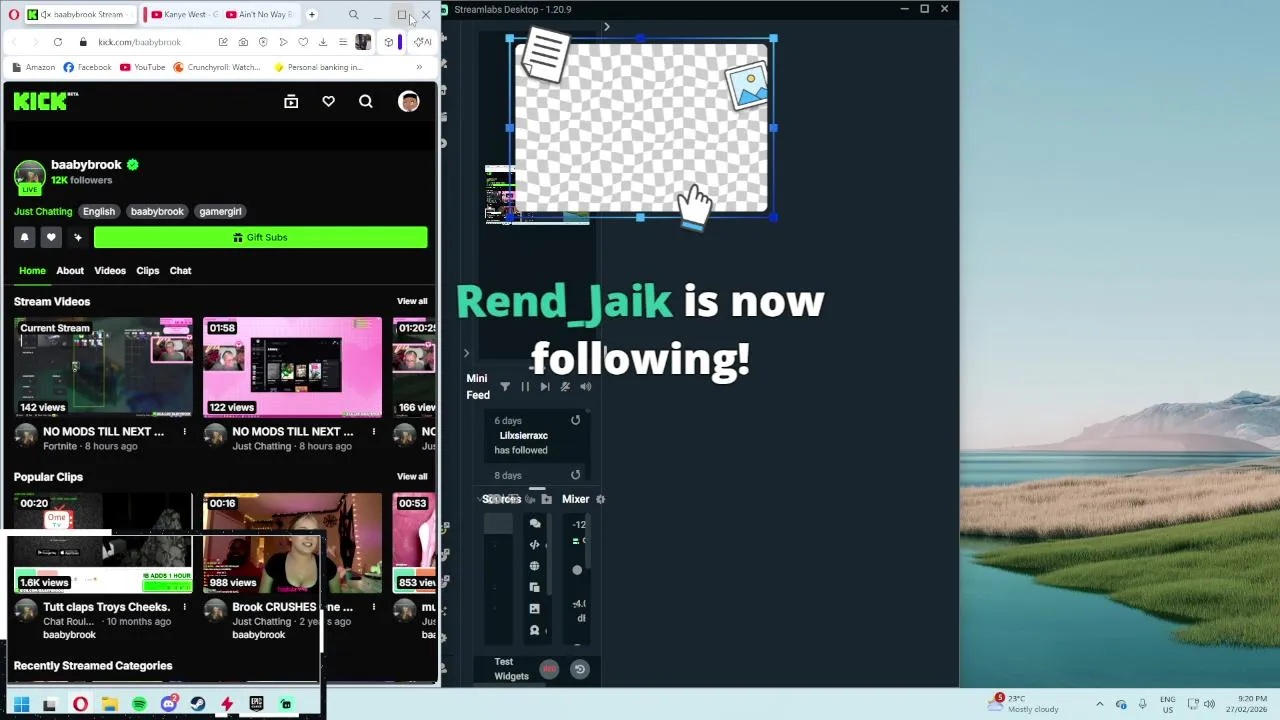Replay the Lilxsierraxc follow alert
The height and width of the screenshot is (720, 1280).
[575, 420]
